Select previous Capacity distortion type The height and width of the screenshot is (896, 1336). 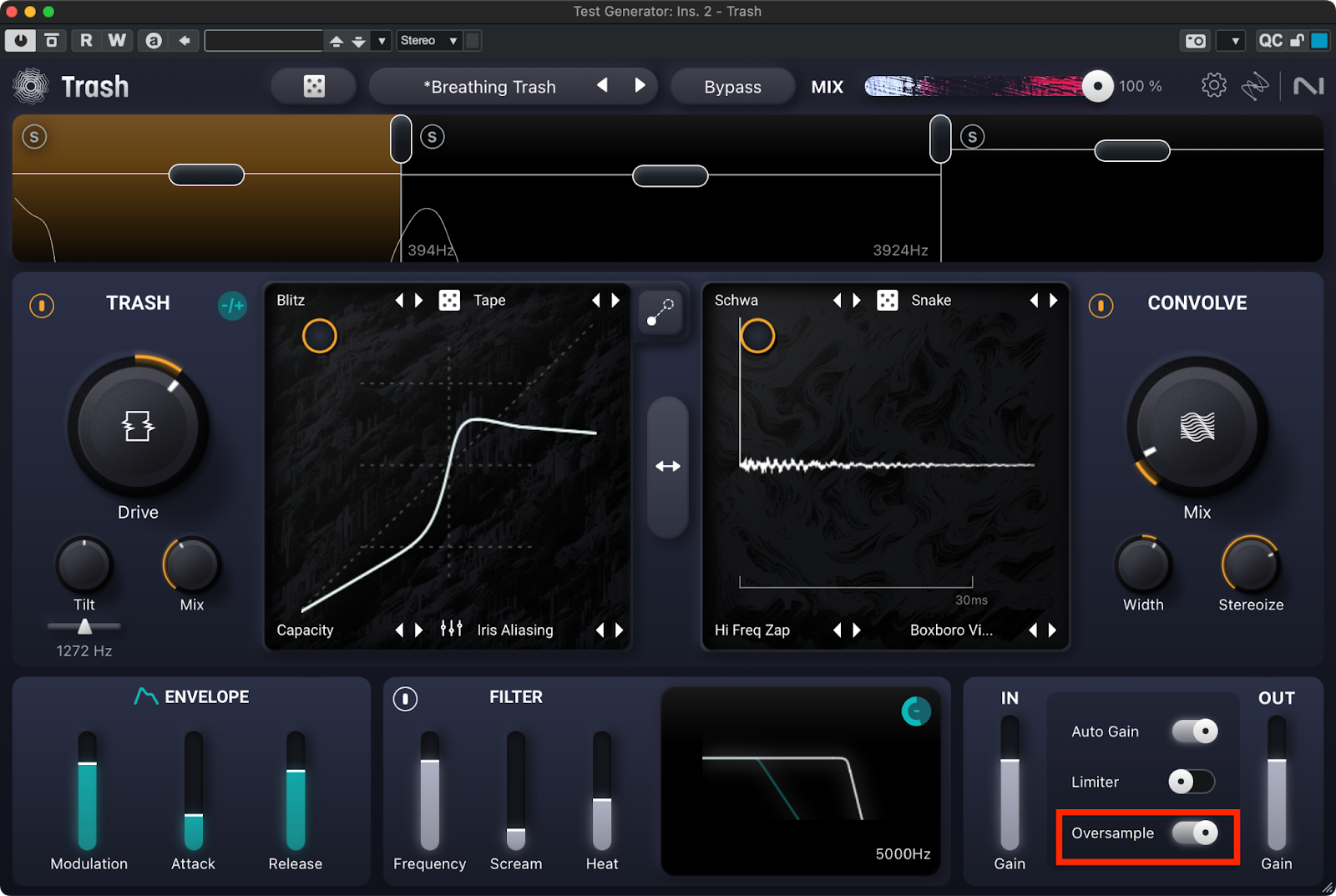(399, 630)
